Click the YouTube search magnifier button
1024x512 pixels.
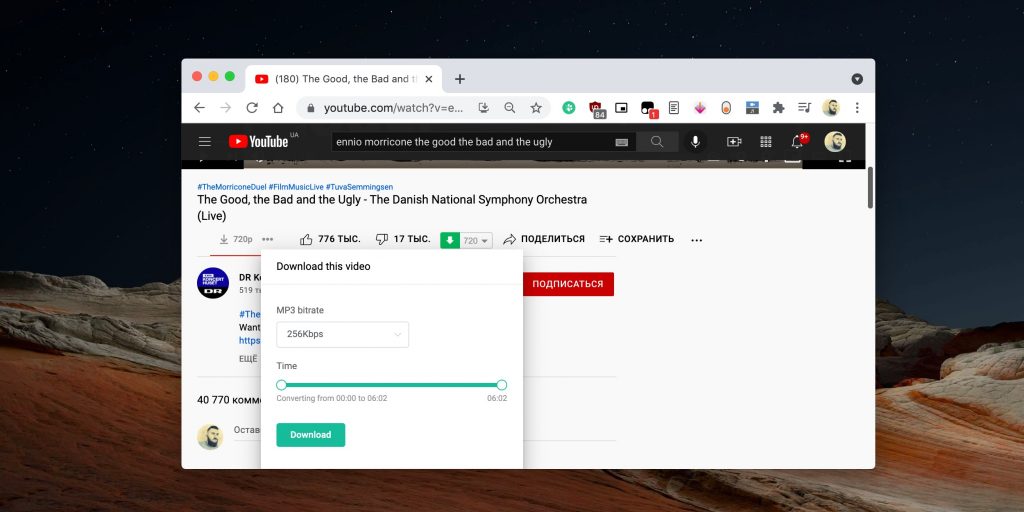(x=657, y=142)
